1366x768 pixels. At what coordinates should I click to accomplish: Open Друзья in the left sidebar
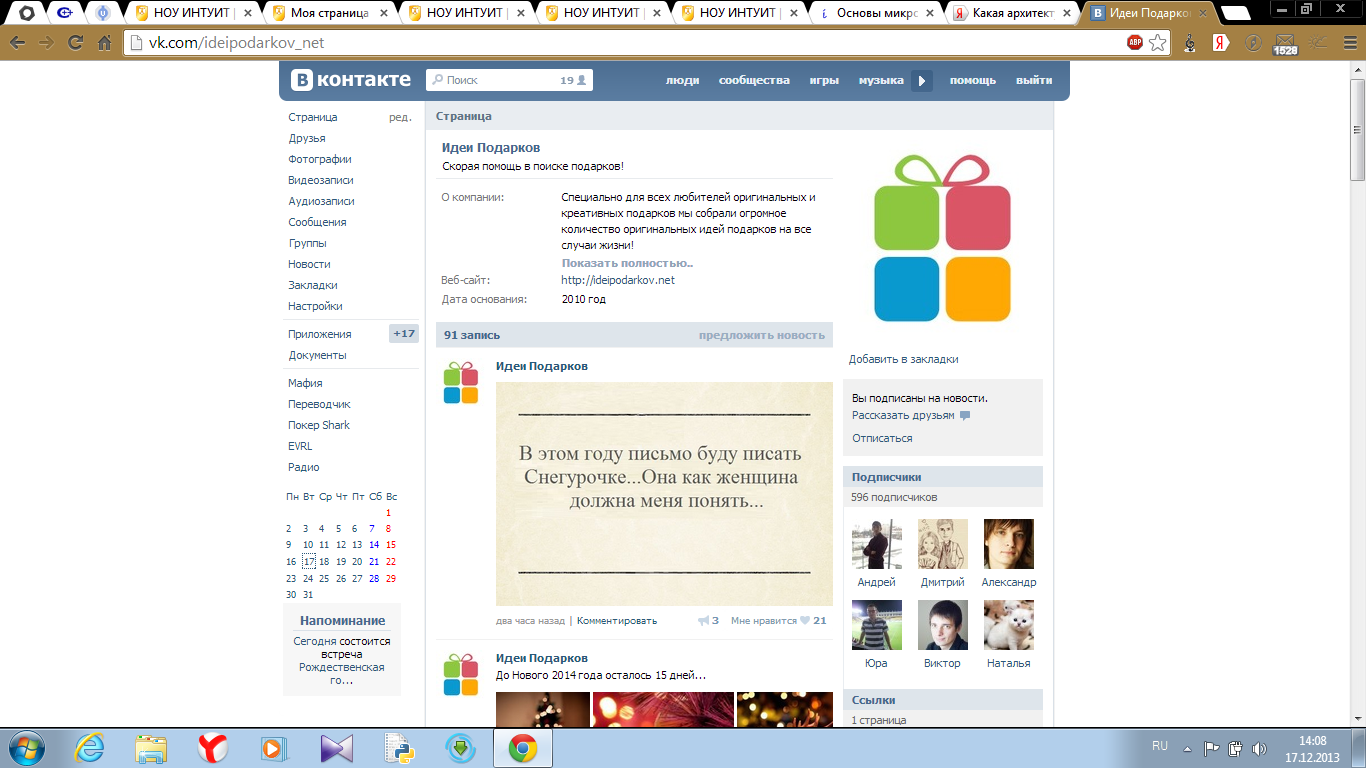point(307,138)
